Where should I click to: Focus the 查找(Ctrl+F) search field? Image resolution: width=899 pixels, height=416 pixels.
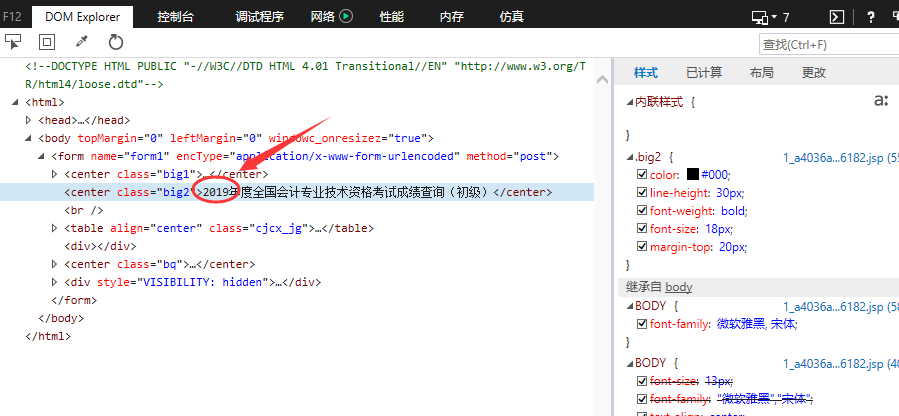tap(829, 44)
